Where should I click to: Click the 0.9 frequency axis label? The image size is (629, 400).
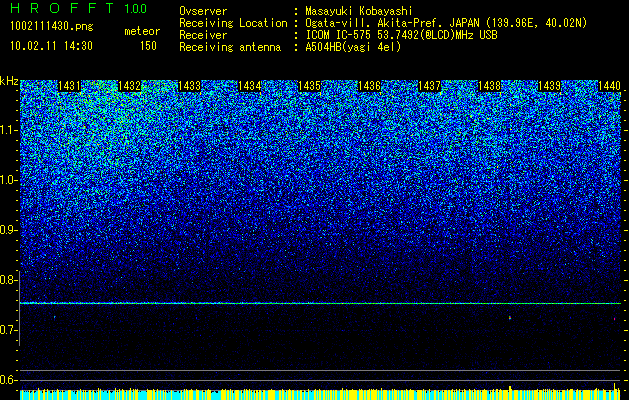8,230
